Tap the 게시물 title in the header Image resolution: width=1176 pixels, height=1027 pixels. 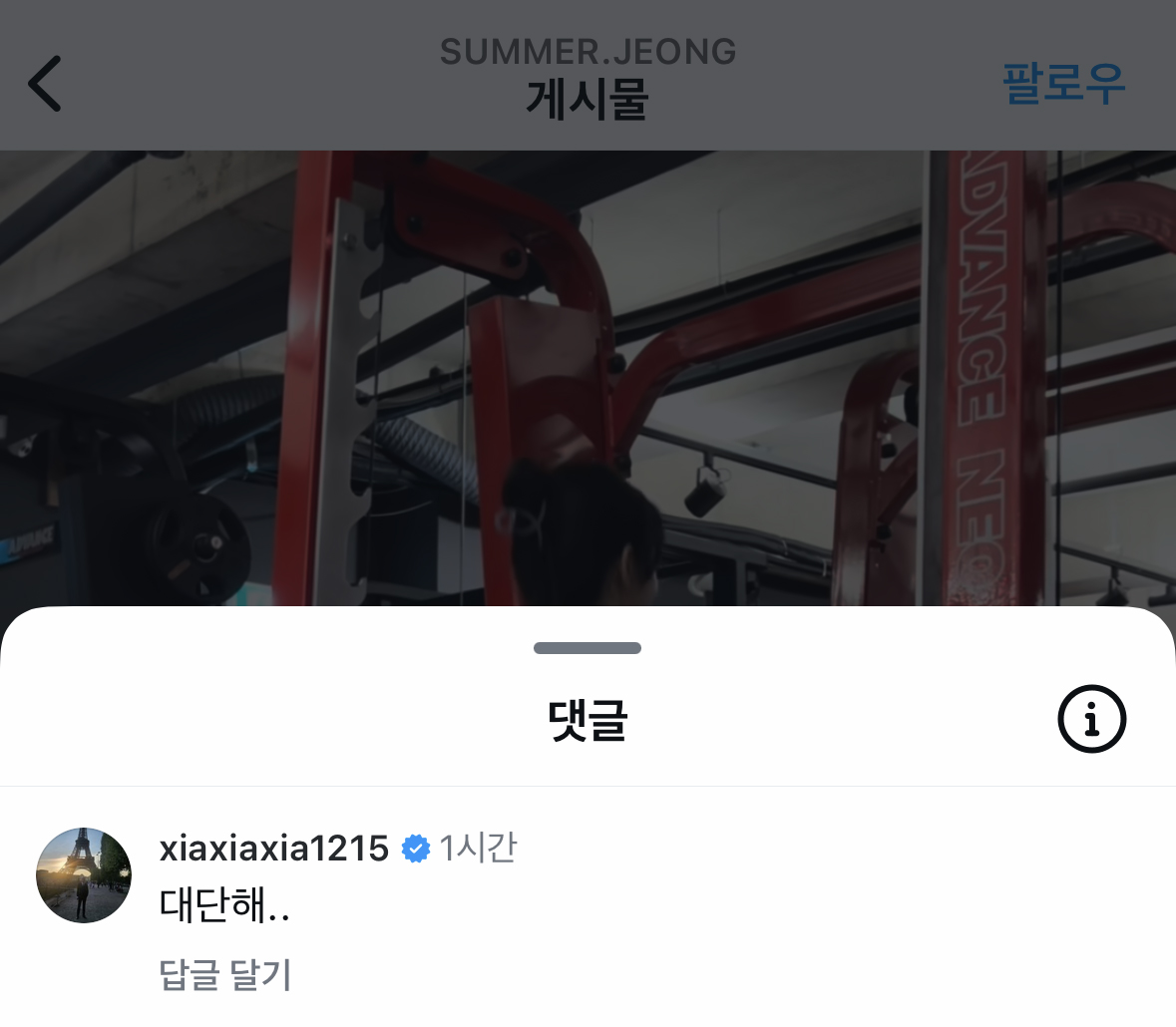[588, 100]
